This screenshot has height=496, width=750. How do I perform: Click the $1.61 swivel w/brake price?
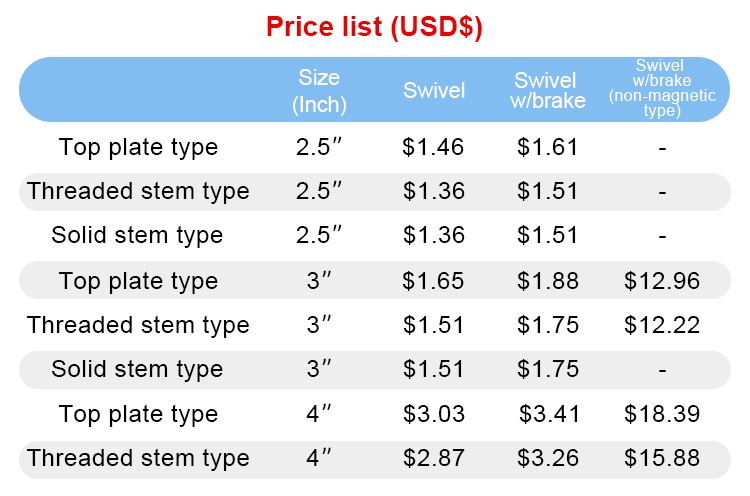pyautogui.click(x=548, y=147)
